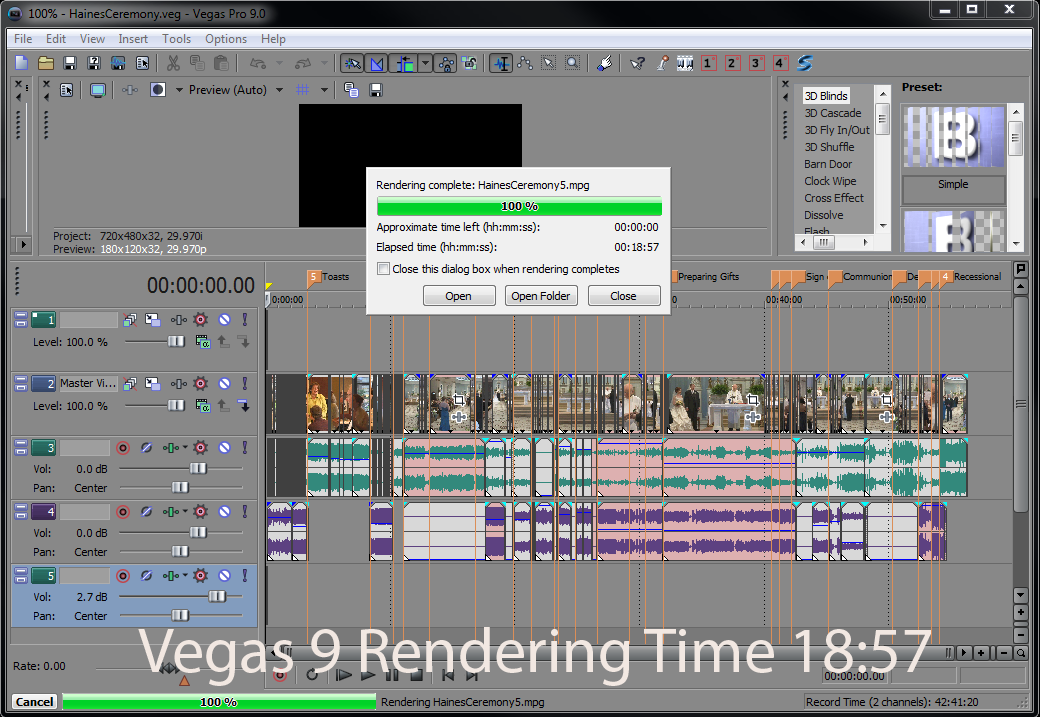Minimize track 1 header height
This screenshot has width=1040, height=717.
[x=20, y=320]
